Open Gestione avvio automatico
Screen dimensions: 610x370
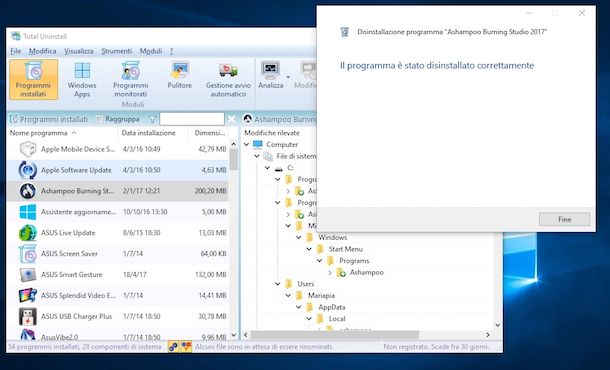click(228, 80)
